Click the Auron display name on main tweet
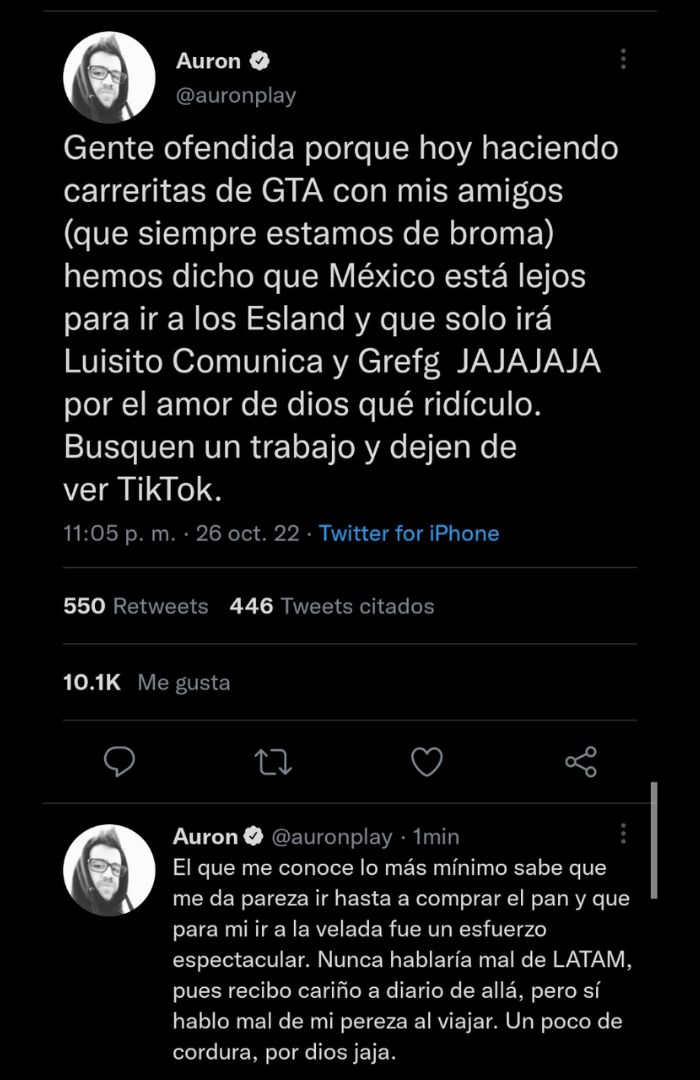 point(208,61)
